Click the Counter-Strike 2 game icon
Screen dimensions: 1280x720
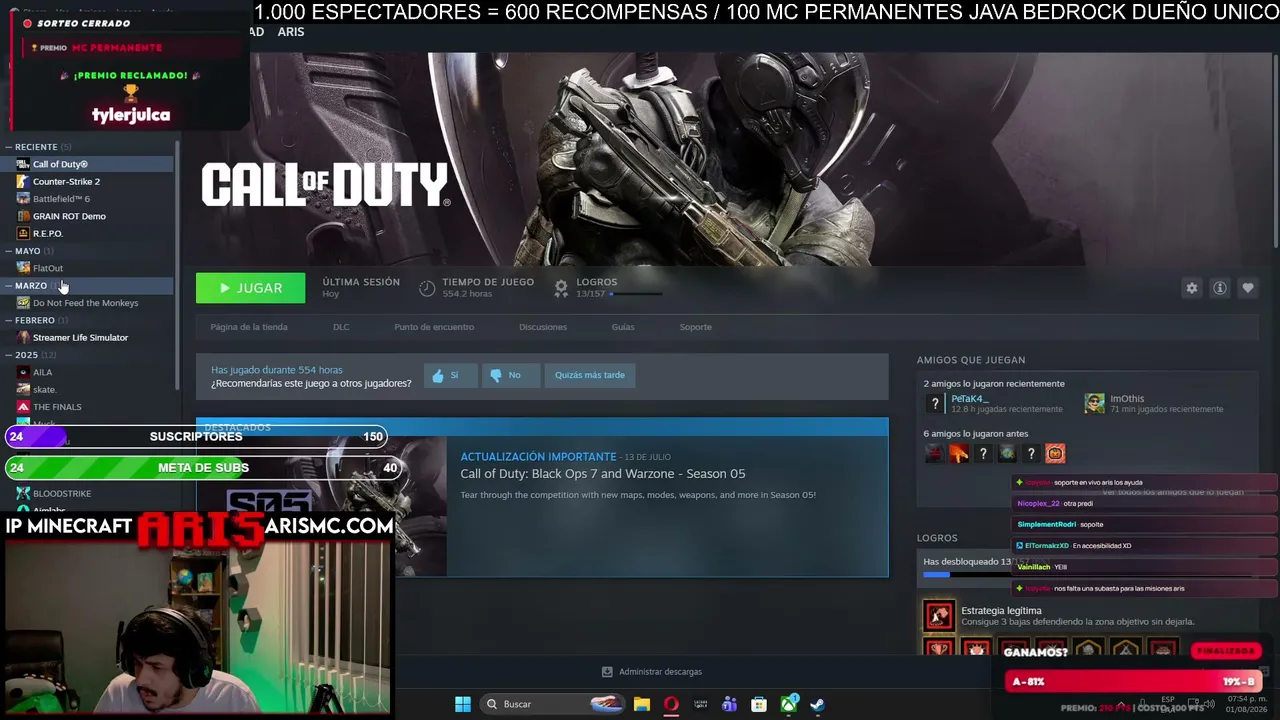coord(23,182)
